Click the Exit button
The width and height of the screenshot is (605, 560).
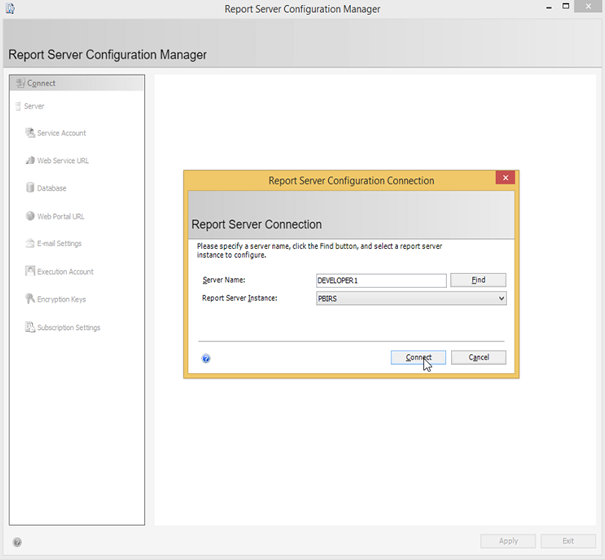point(568,541)
